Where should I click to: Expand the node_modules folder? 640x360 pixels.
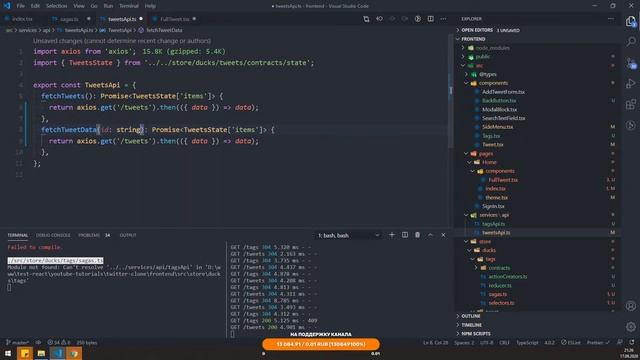point(492,48)
